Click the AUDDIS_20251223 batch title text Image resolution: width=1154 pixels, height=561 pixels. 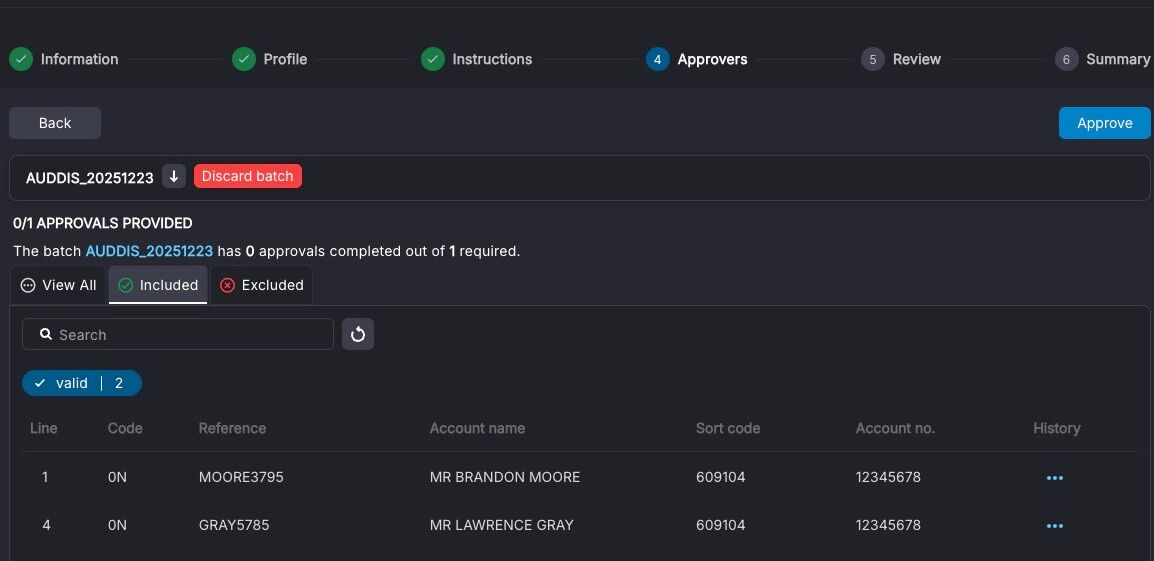[90, 177]
